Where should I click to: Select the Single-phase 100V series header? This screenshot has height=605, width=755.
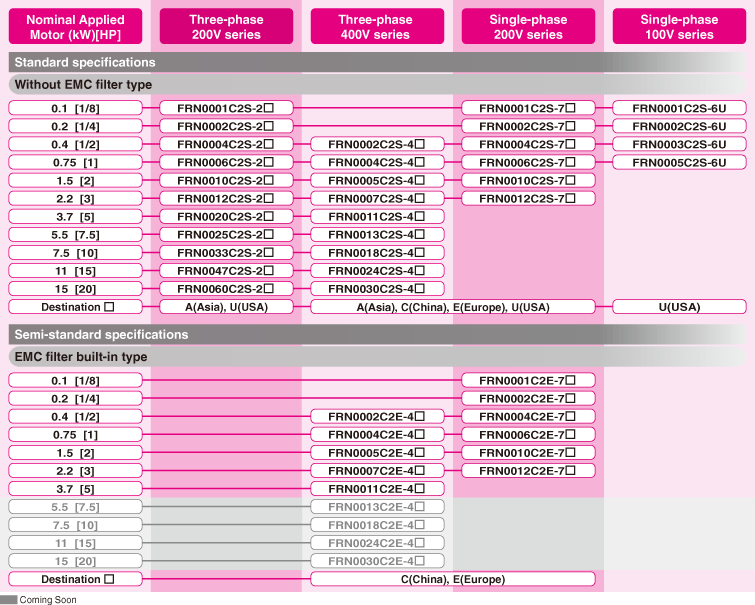point(679,26)
